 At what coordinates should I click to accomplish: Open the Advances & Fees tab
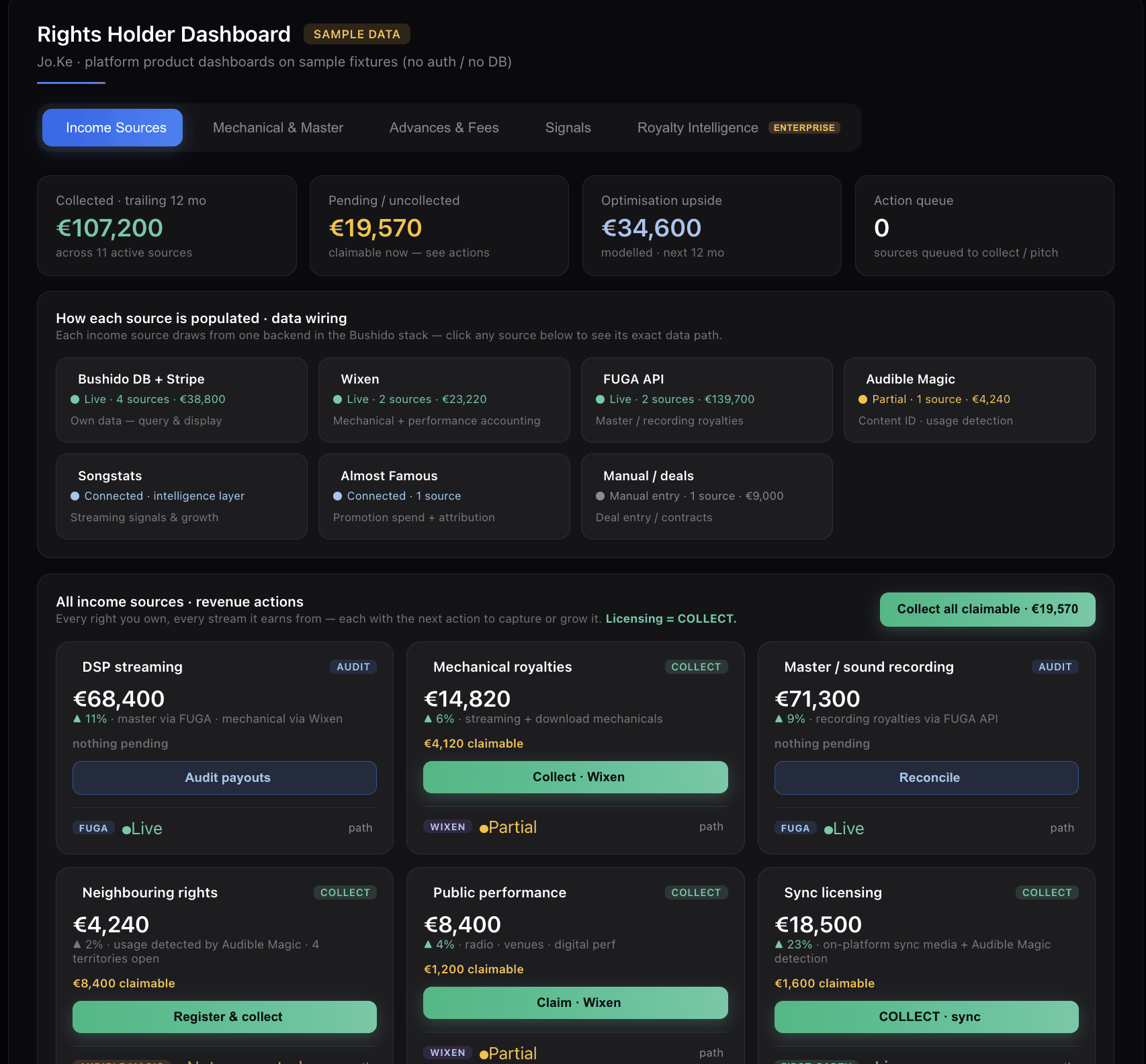[444, 128]
